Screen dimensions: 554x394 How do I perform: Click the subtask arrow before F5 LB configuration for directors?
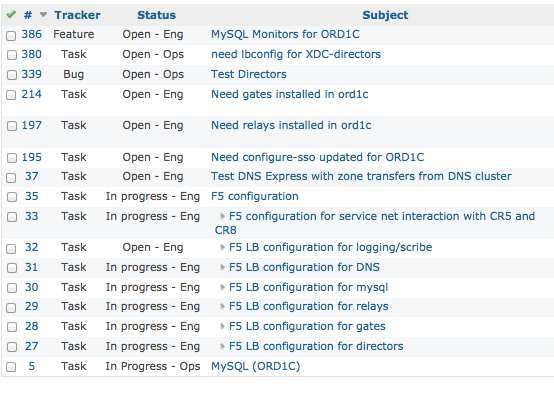[222, 347]
